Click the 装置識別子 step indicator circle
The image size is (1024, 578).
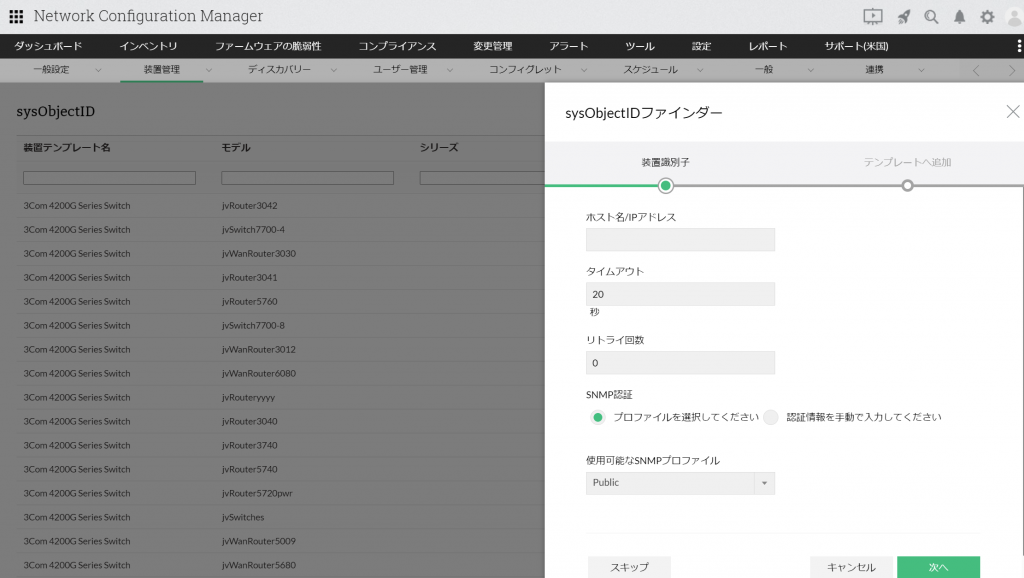click(666, 185)
